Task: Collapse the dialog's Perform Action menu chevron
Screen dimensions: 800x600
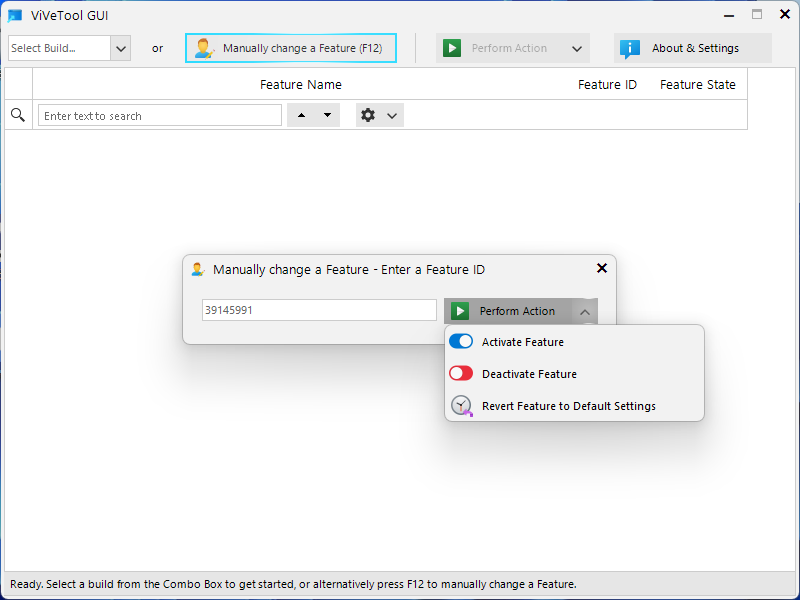Action: coord(585,312)
